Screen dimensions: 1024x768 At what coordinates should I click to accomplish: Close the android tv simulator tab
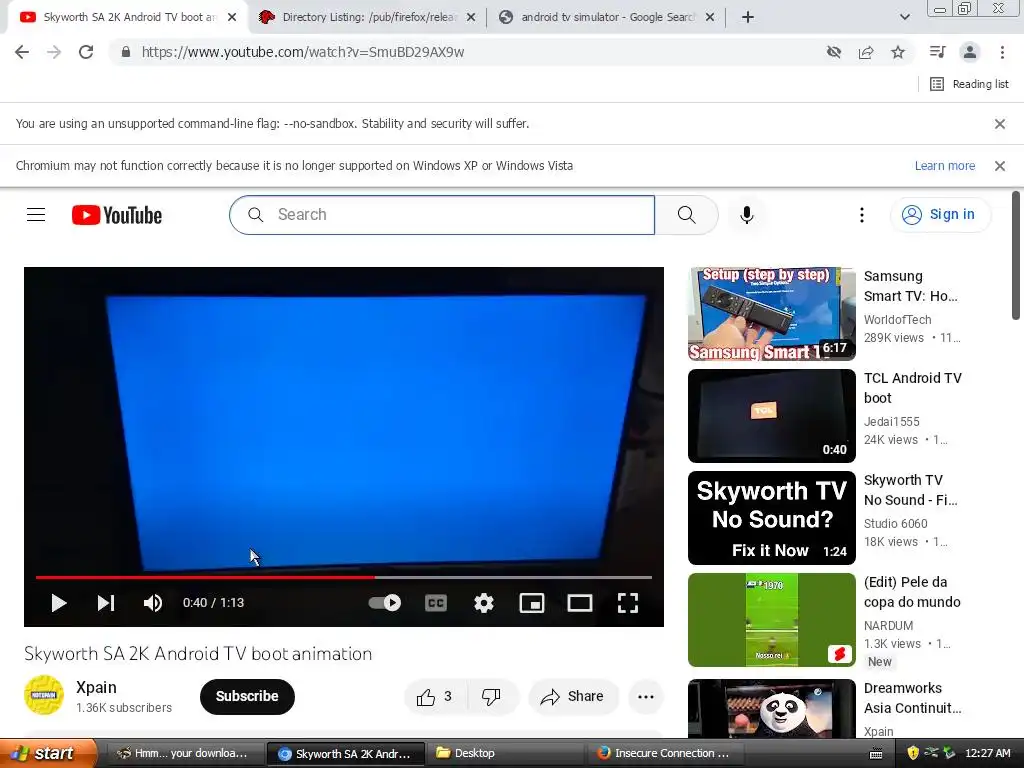point(710,18)
